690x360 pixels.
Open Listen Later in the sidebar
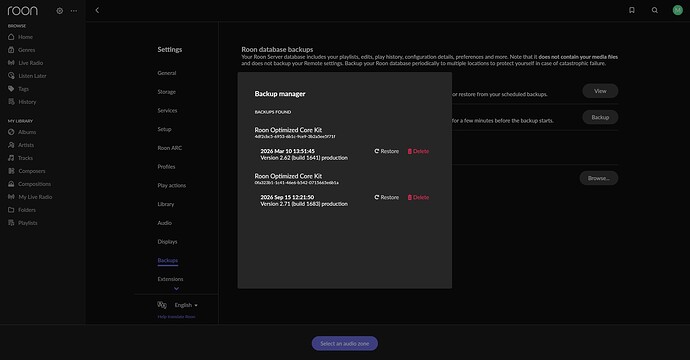click(x=27, y=76)
